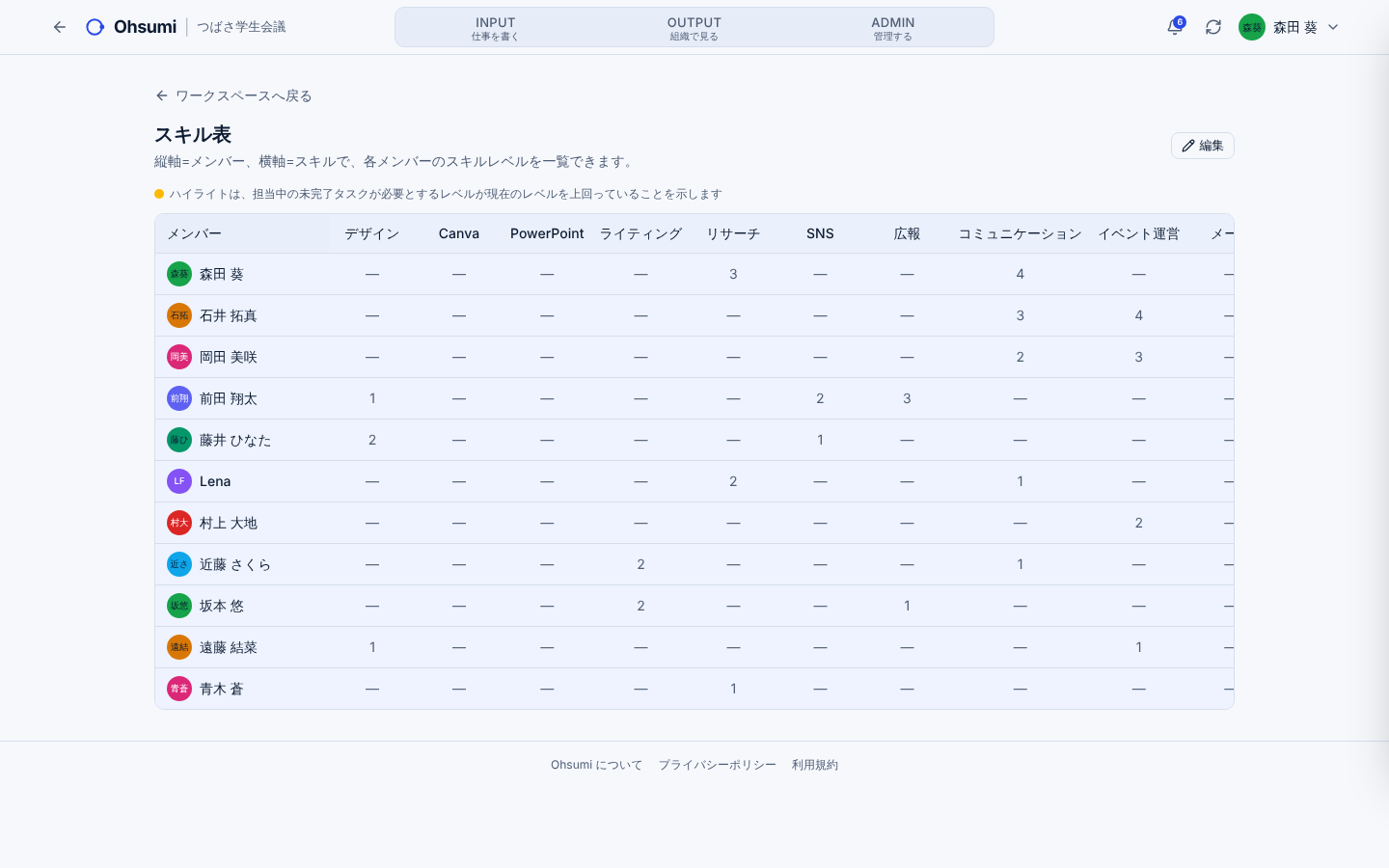
Task: Click the PowerPoint column header
Action: 547,233
